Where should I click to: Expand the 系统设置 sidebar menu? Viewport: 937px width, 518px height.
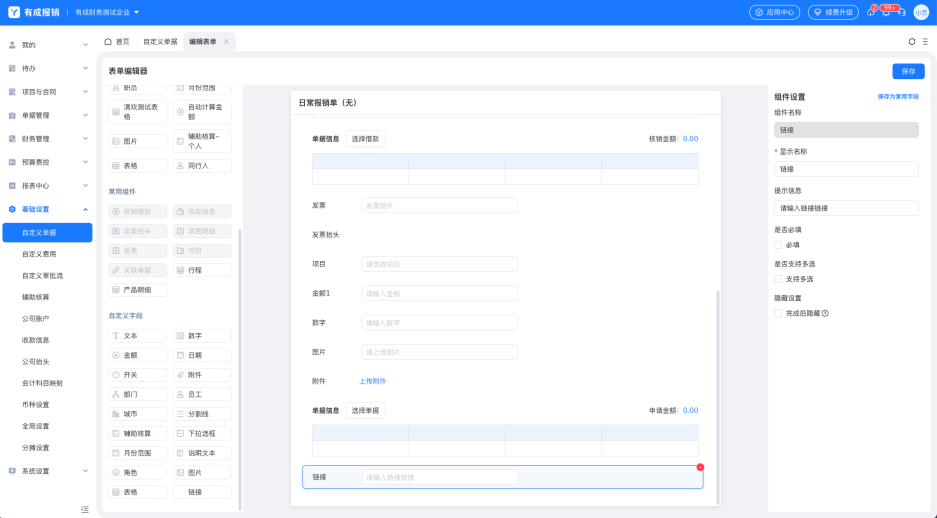coord(47,471)
